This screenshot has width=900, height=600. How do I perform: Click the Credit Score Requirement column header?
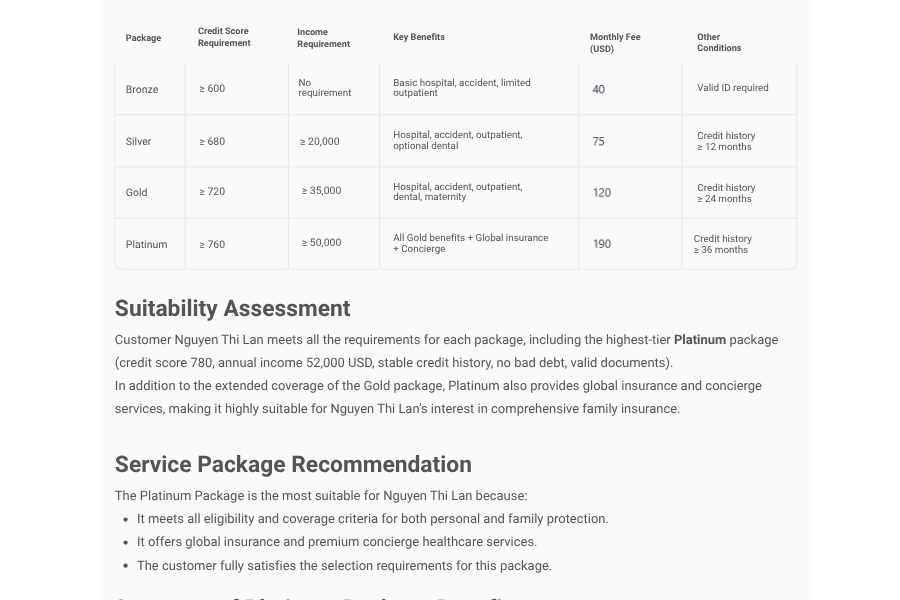click(x=224, y=37)
